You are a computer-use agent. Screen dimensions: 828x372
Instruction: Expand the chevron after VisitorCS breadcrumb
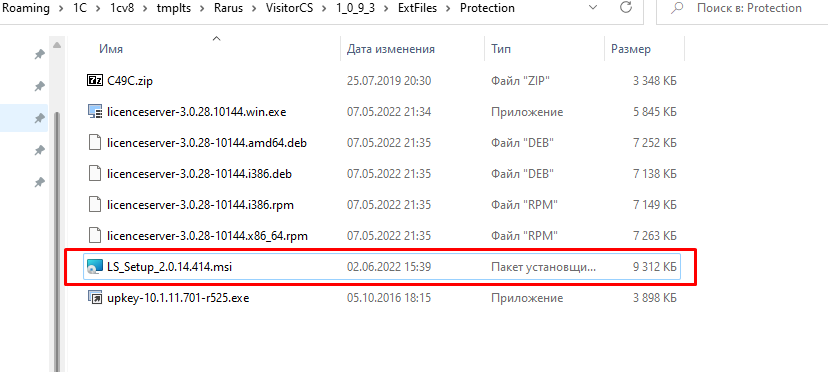click(328, 8)
